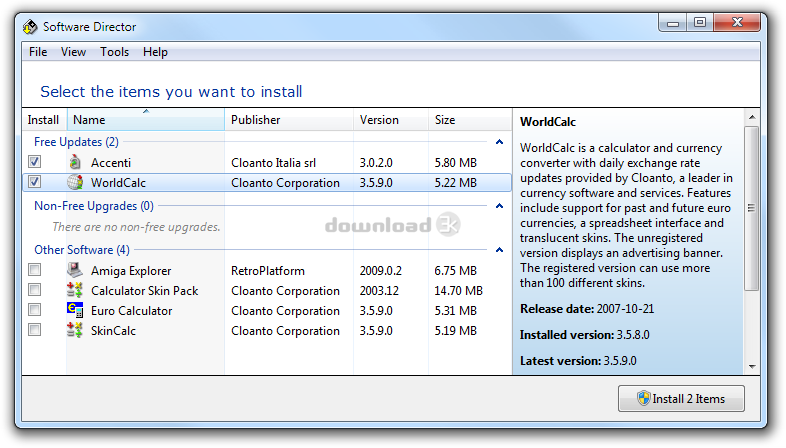The image size is (786, 448).
Task: Click the 5.31 MB size cell
Action: (456, 311)
